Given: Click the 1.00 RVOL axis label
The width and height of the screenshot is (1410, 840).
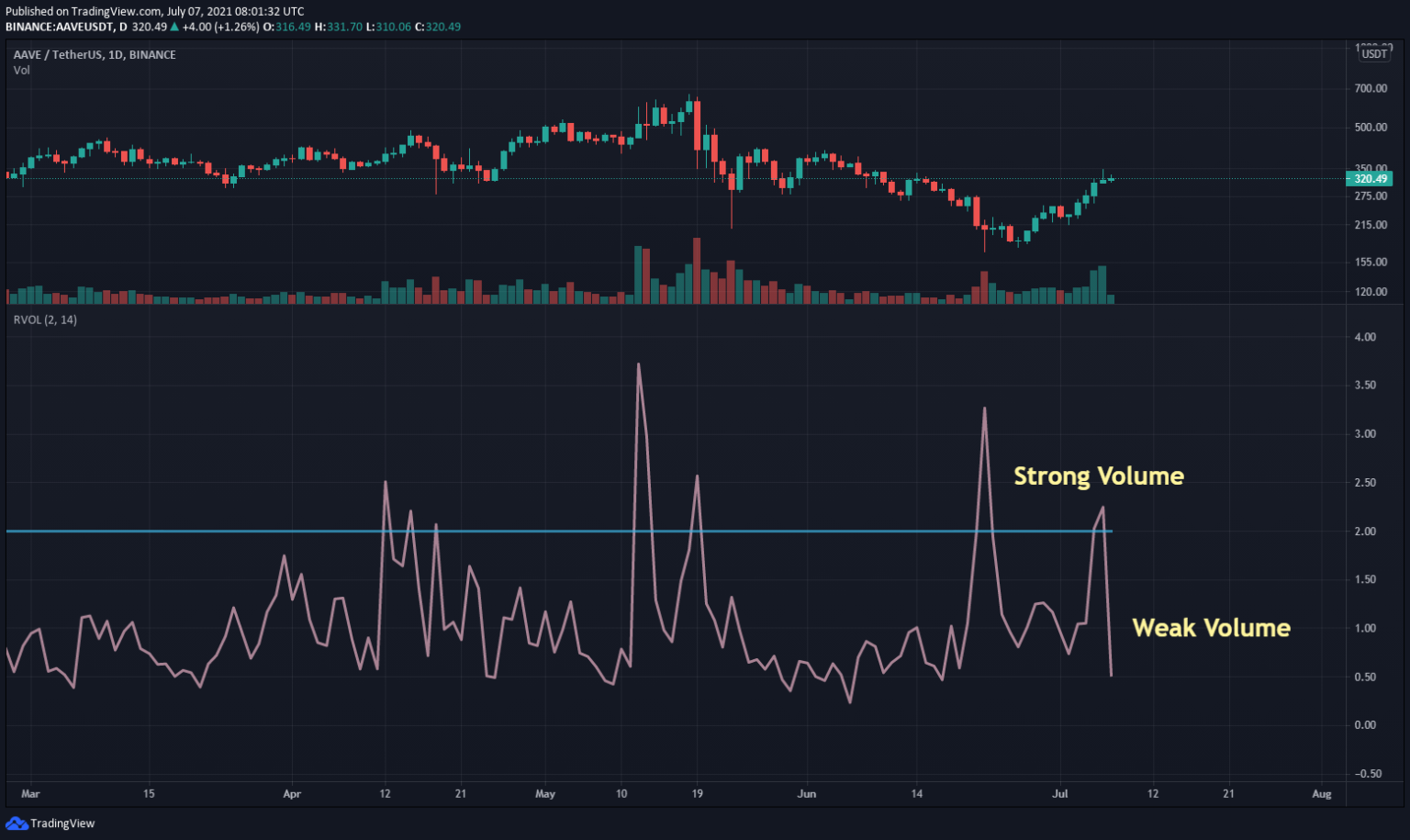Looking at the screenshot, I should pyautogui.click(x=1365, y=628).
